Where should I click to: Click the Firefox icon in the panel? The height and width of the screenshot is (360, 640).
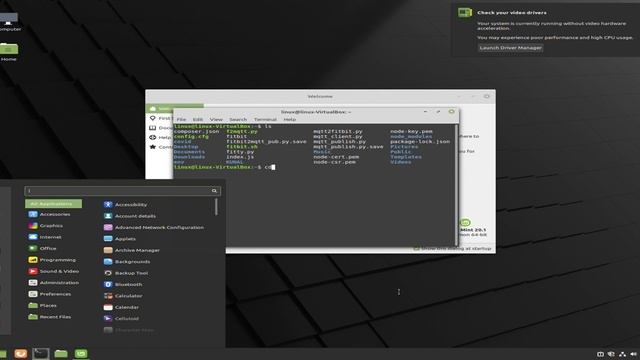(20, 353)
